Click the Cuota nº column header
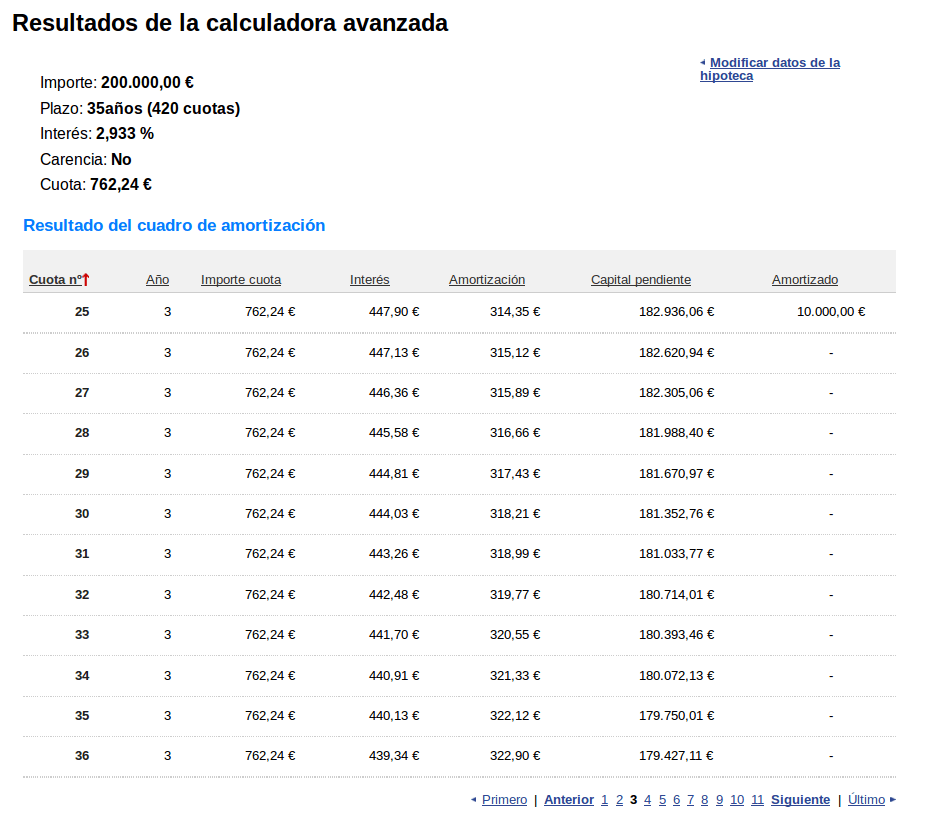The image size is (941, 818). tap(54, 280)
